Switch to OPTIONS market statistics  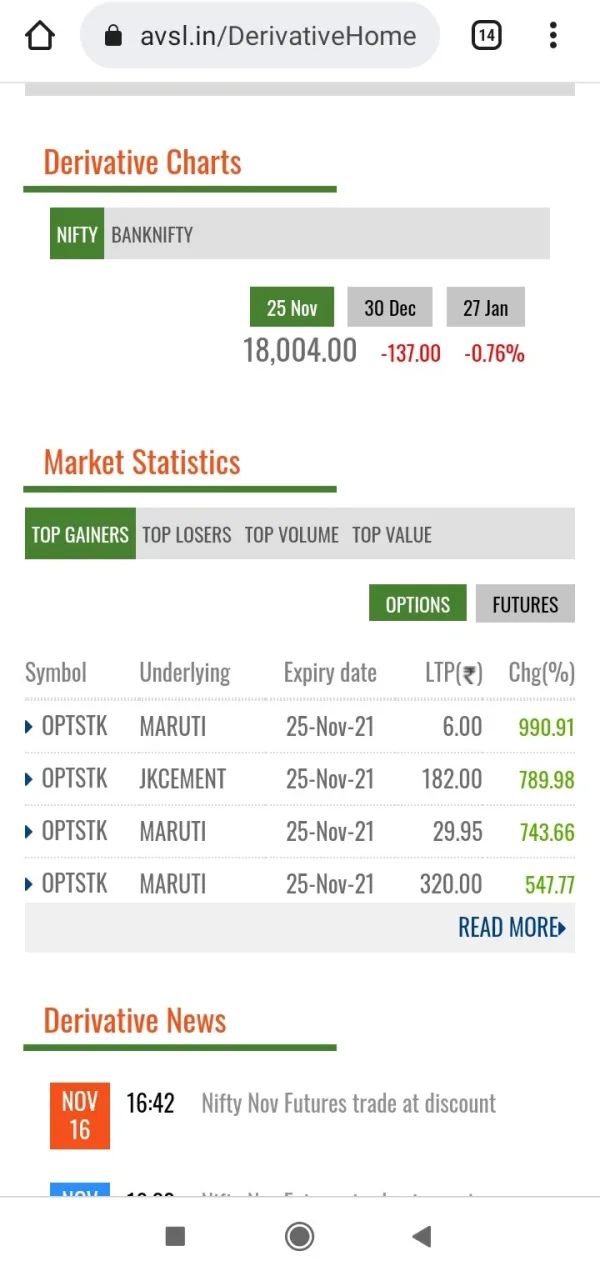click(417, 604)
